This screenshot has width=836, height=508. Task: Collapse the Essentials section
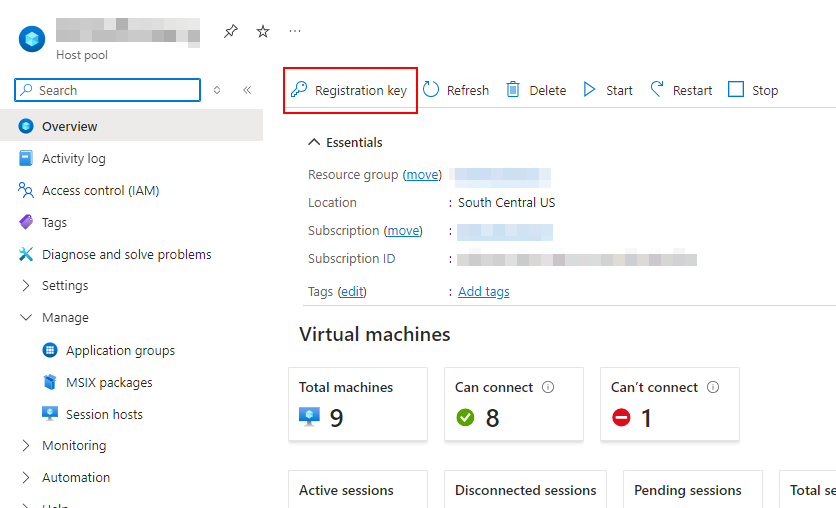click(x=314, y=142)
